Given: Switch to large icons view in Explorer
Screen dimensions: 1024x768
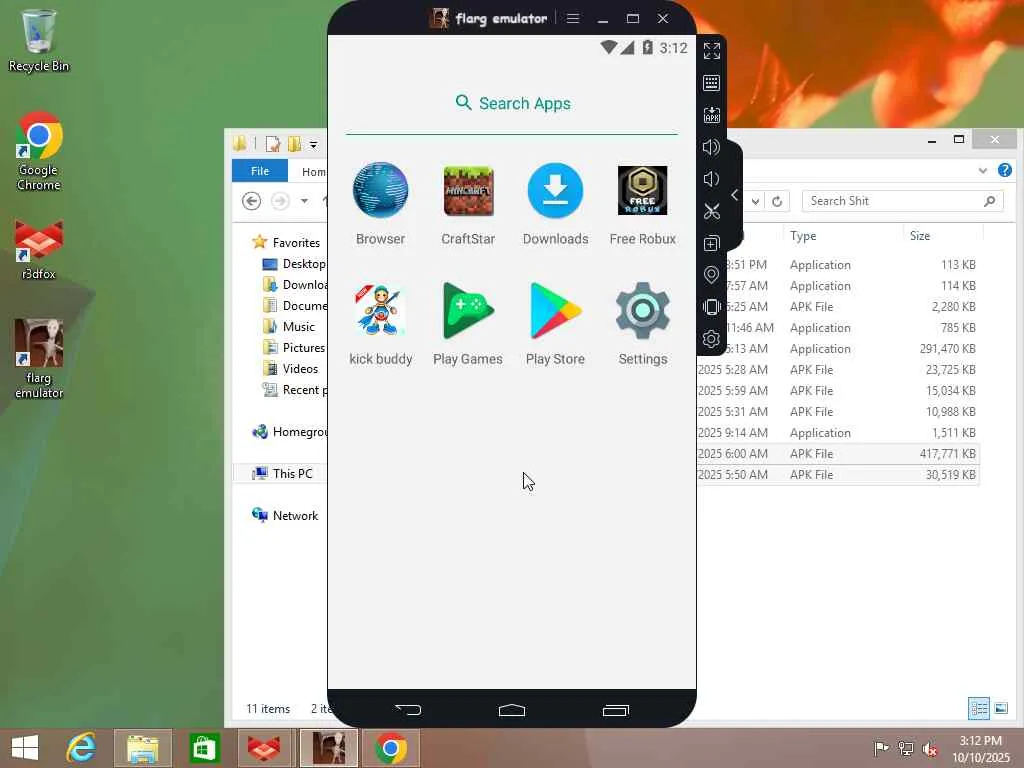Looking at the screenshot, I should pyautogui.click(x=1000, y=709).
